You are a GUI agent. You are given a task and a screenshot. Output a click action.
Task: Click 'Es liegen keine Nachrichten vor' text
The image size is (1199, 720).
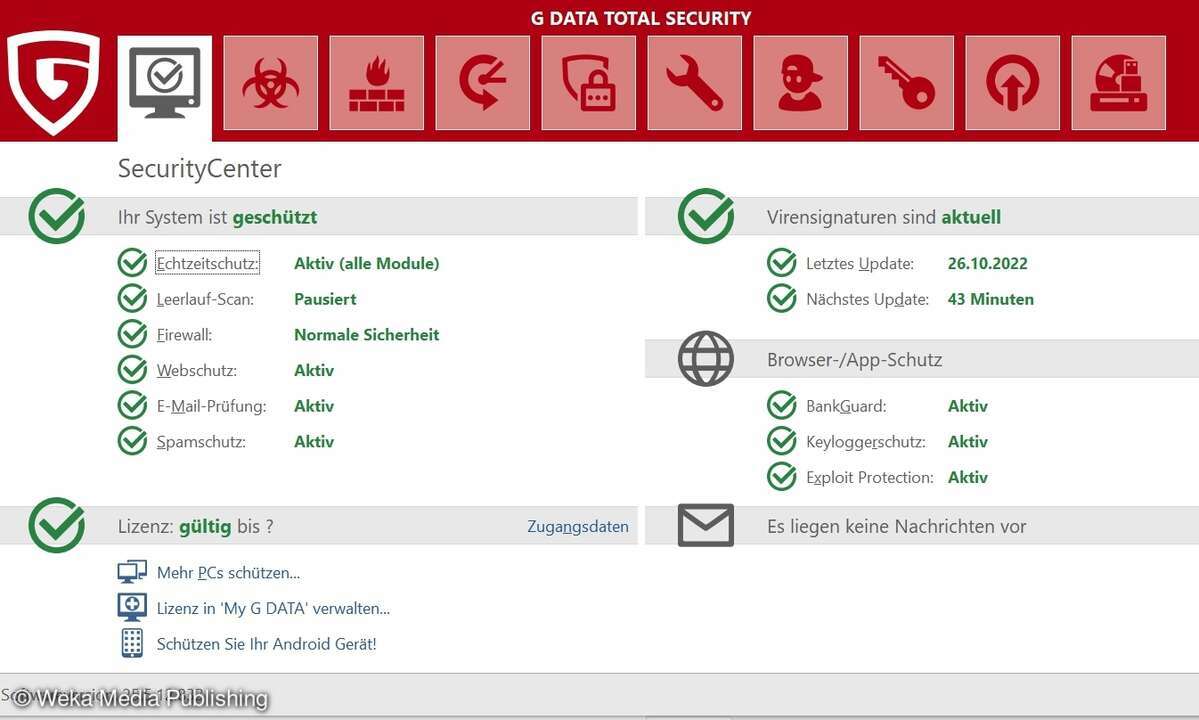click(896, 527)
